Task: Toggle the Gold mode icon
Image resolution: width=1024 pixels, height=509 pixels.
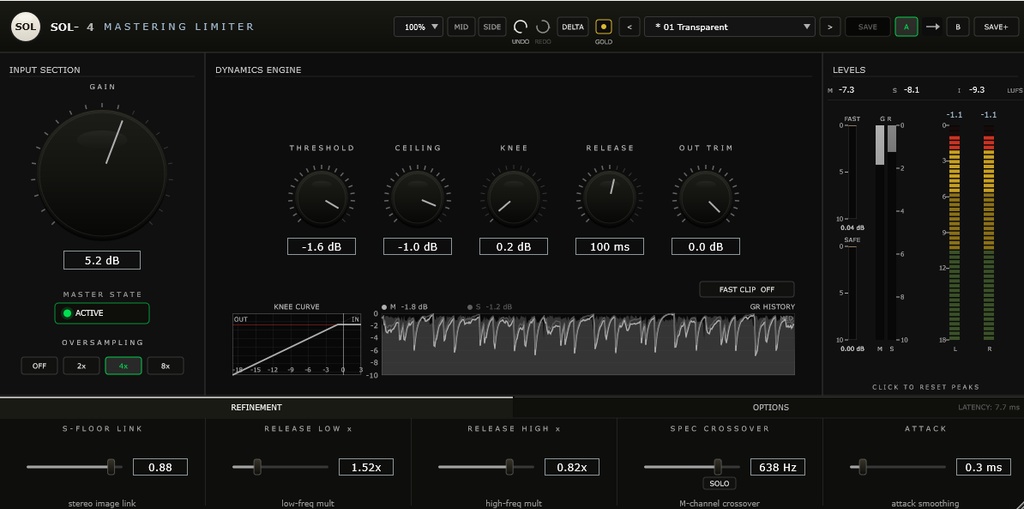Action: click(603, 27)
